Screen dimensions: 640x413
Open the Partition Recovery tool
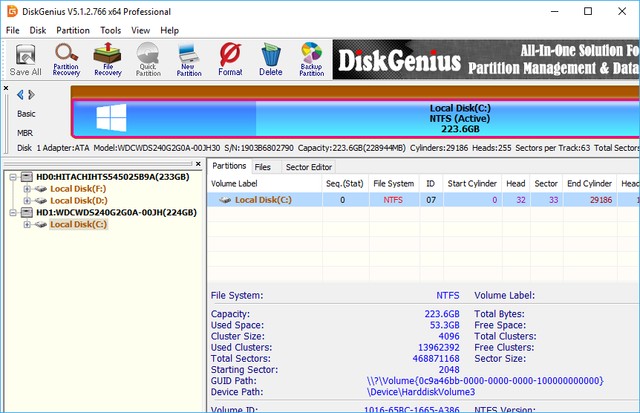[66, 60]
